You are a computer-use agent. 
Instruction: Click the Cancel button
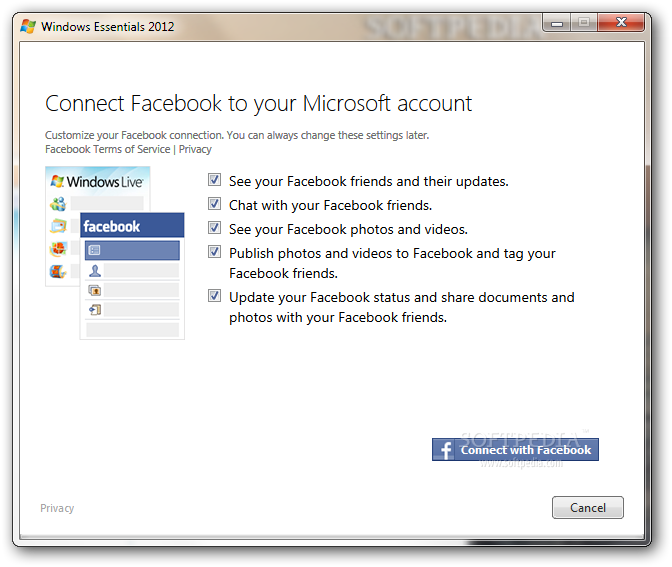click(x=588, y=507)
